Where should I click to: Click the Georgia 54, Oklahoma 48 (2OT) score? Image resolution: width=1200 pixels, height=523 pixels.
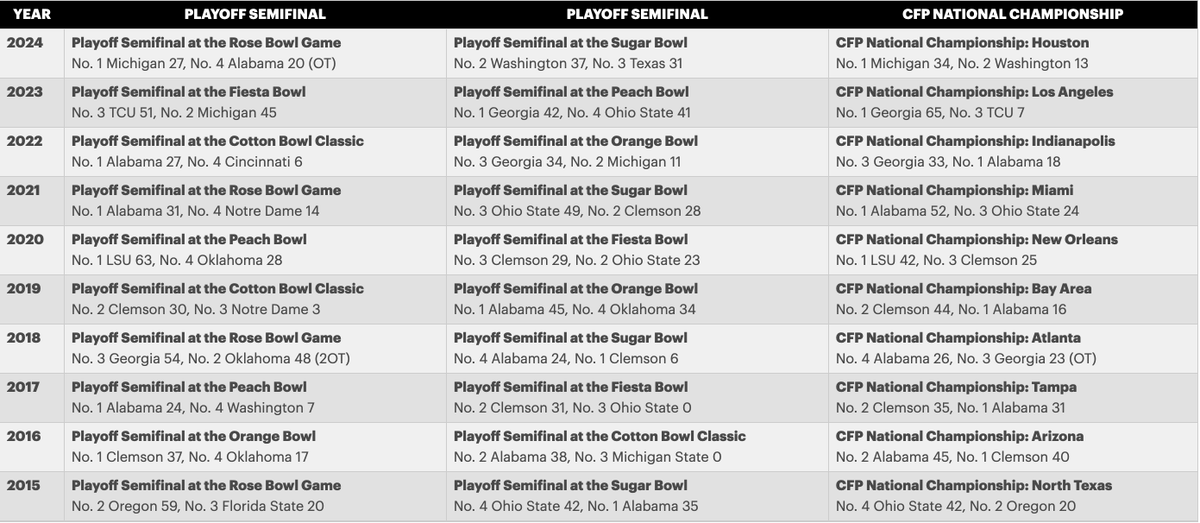point(211,358)
